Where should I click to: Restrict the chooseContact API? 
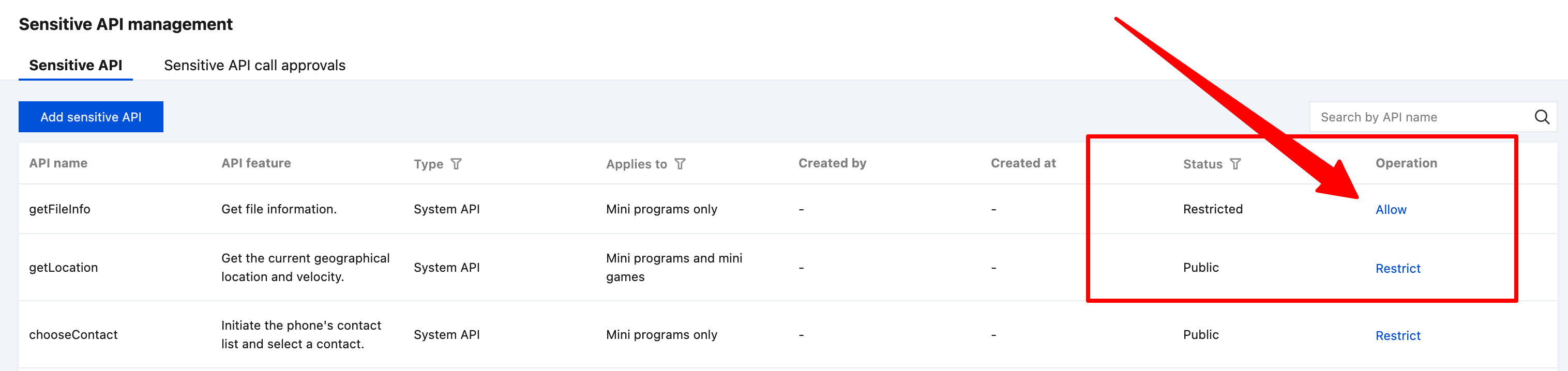(1397, 336)
